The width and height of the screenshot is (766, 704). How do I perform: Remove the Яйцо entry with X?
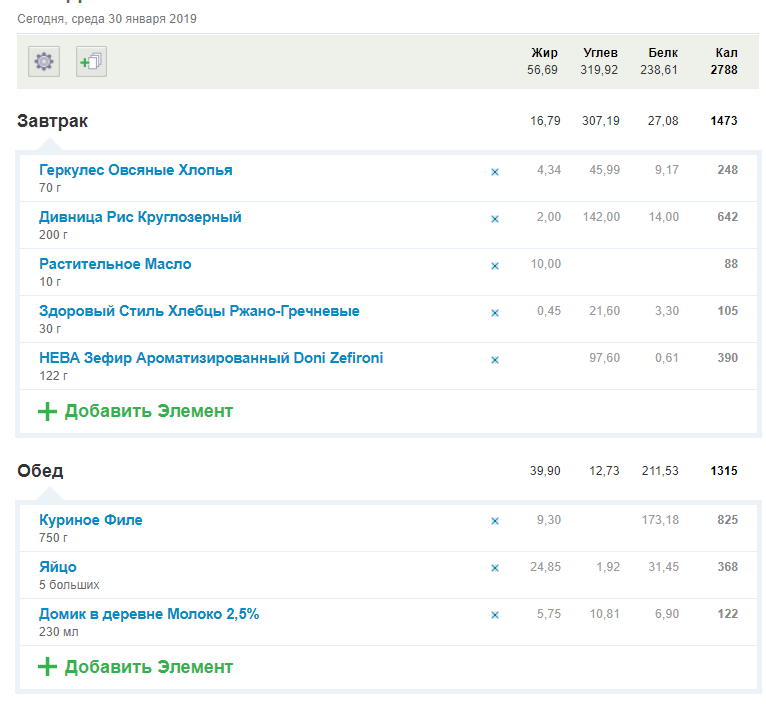494,568
